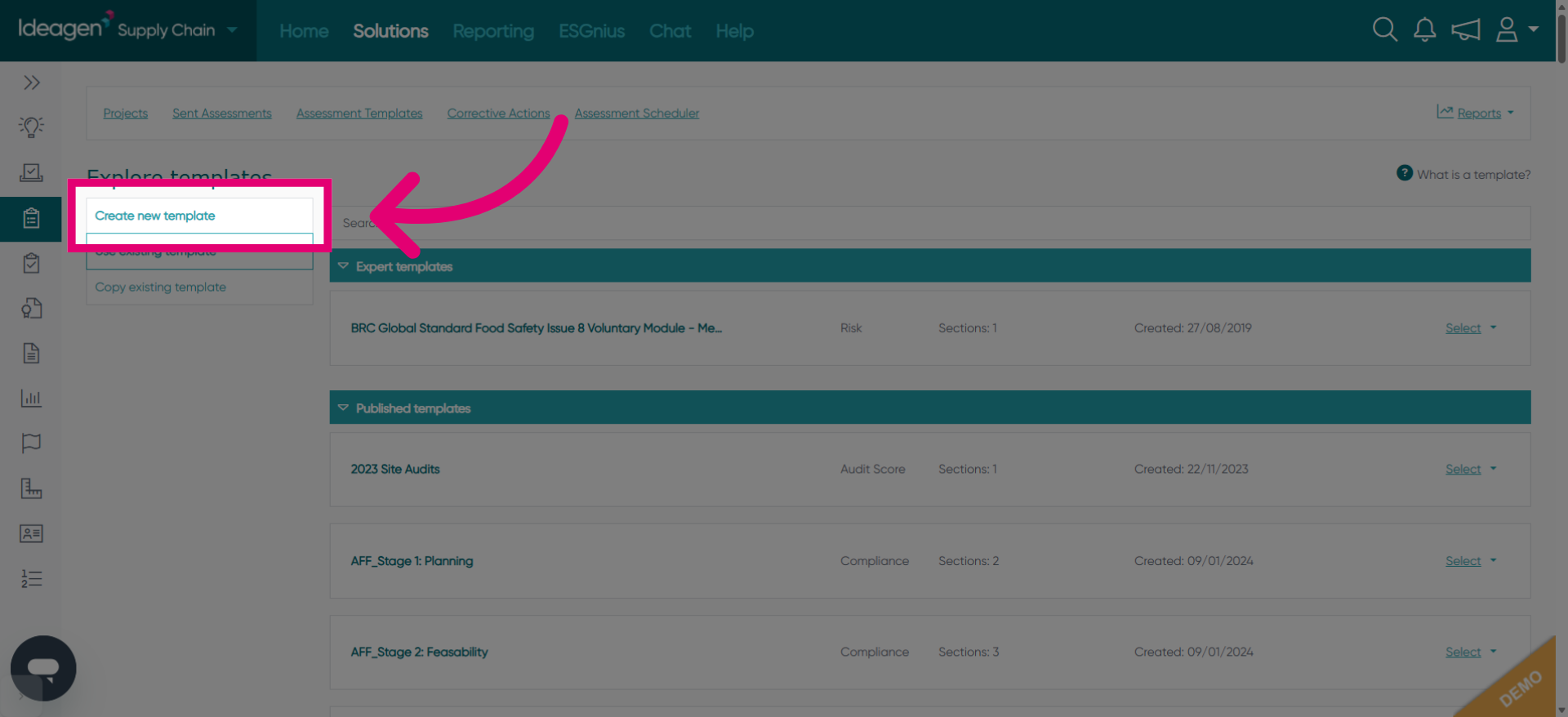Open the Corrective Actions link

click(x=498, y=114)
